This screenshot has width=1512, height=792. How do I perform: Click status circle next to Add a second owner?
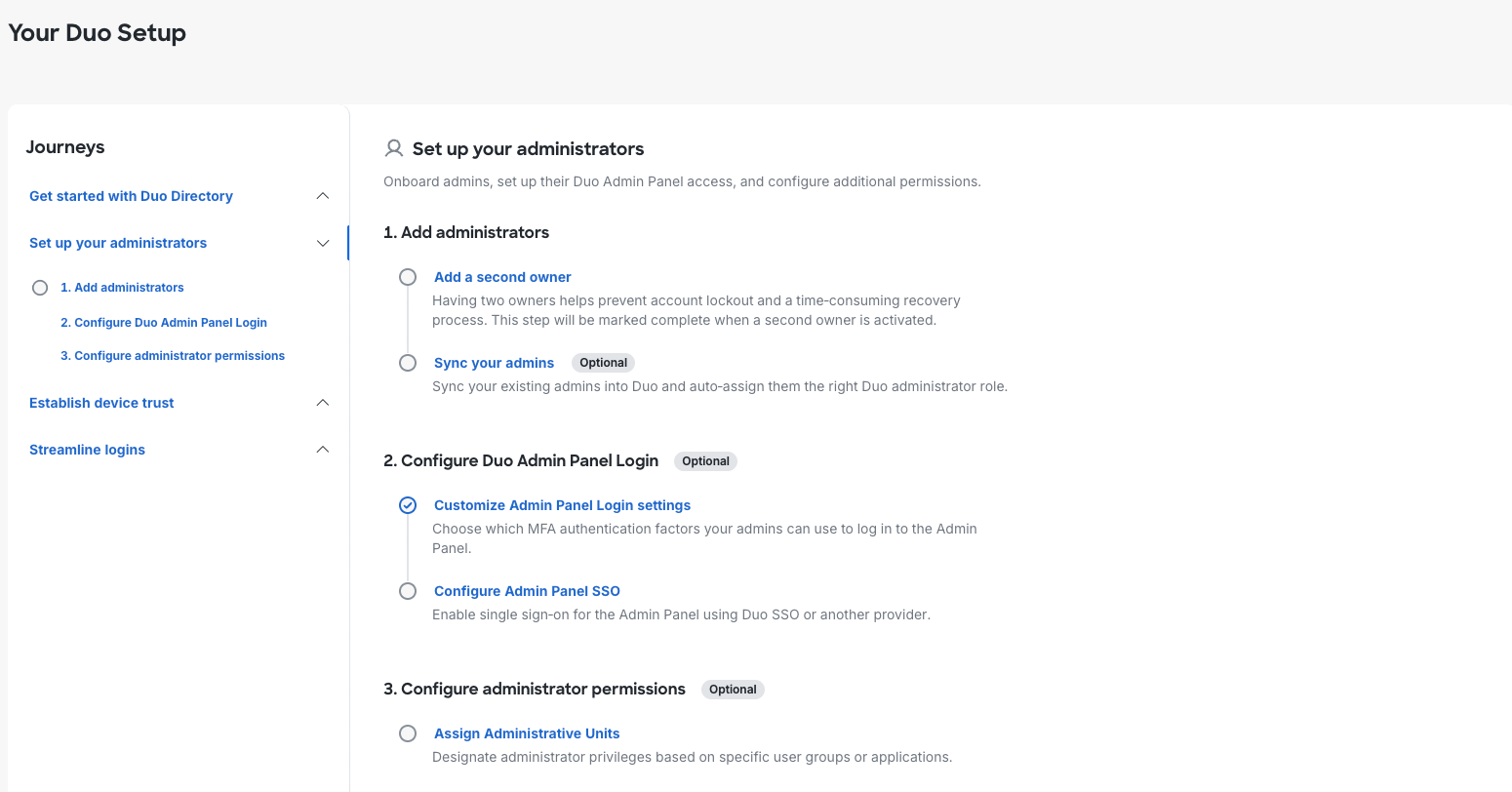click(x=408, y=277)
